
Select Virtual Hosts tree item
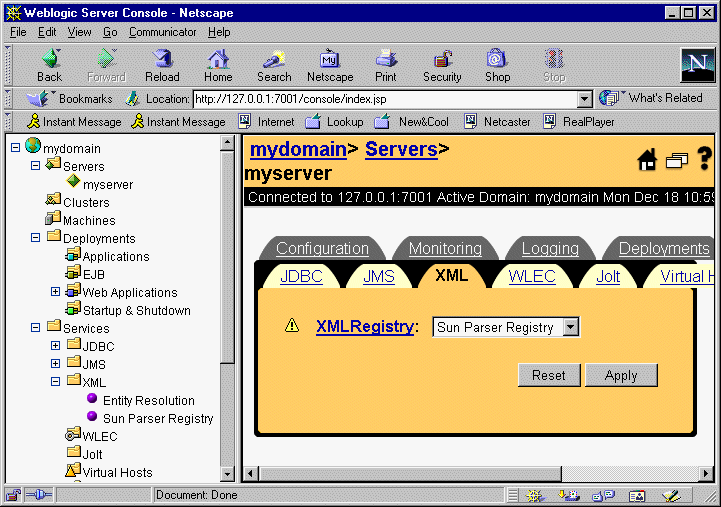117,473
